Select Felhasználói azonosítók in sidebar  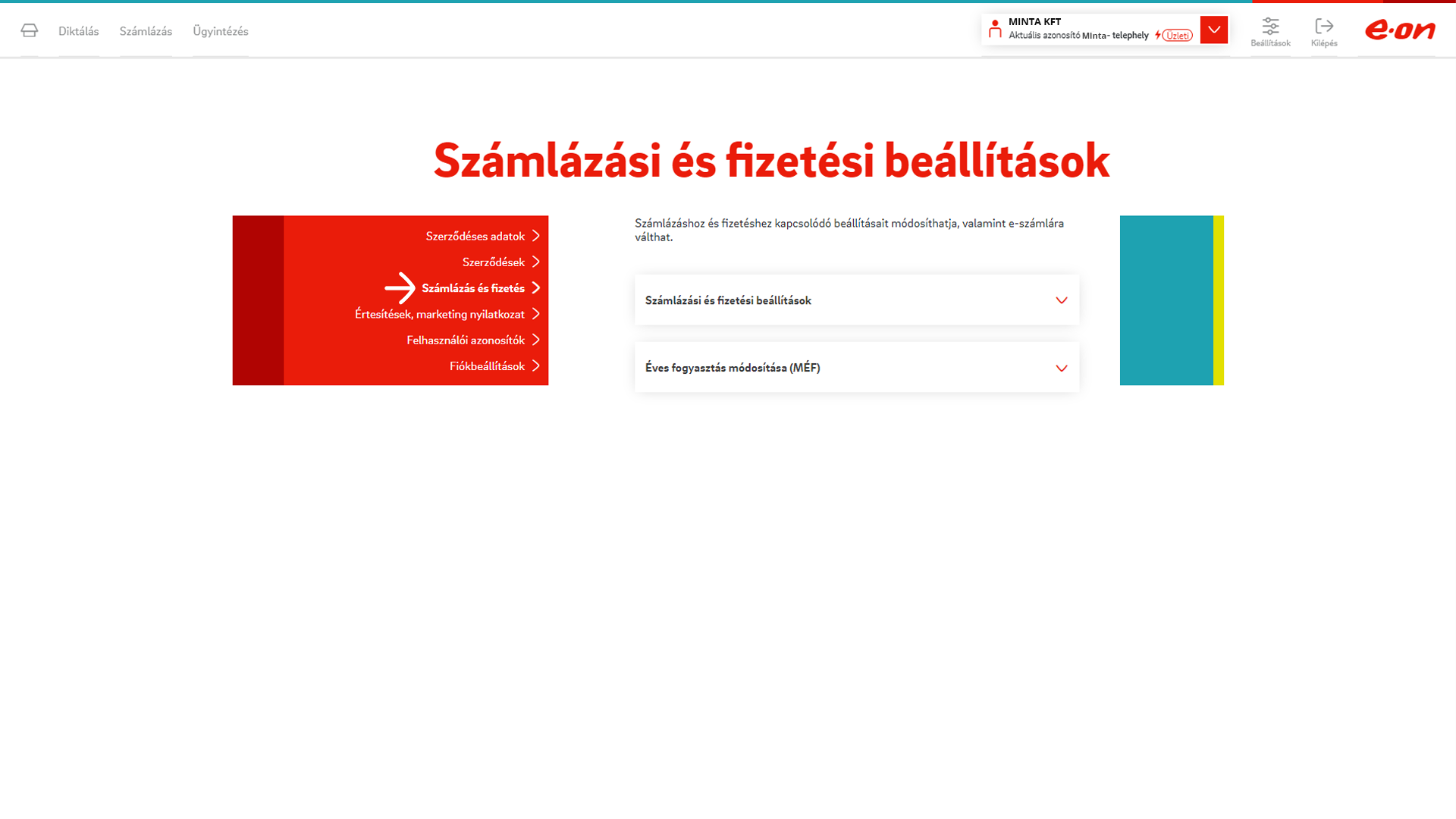pos(465,340)
